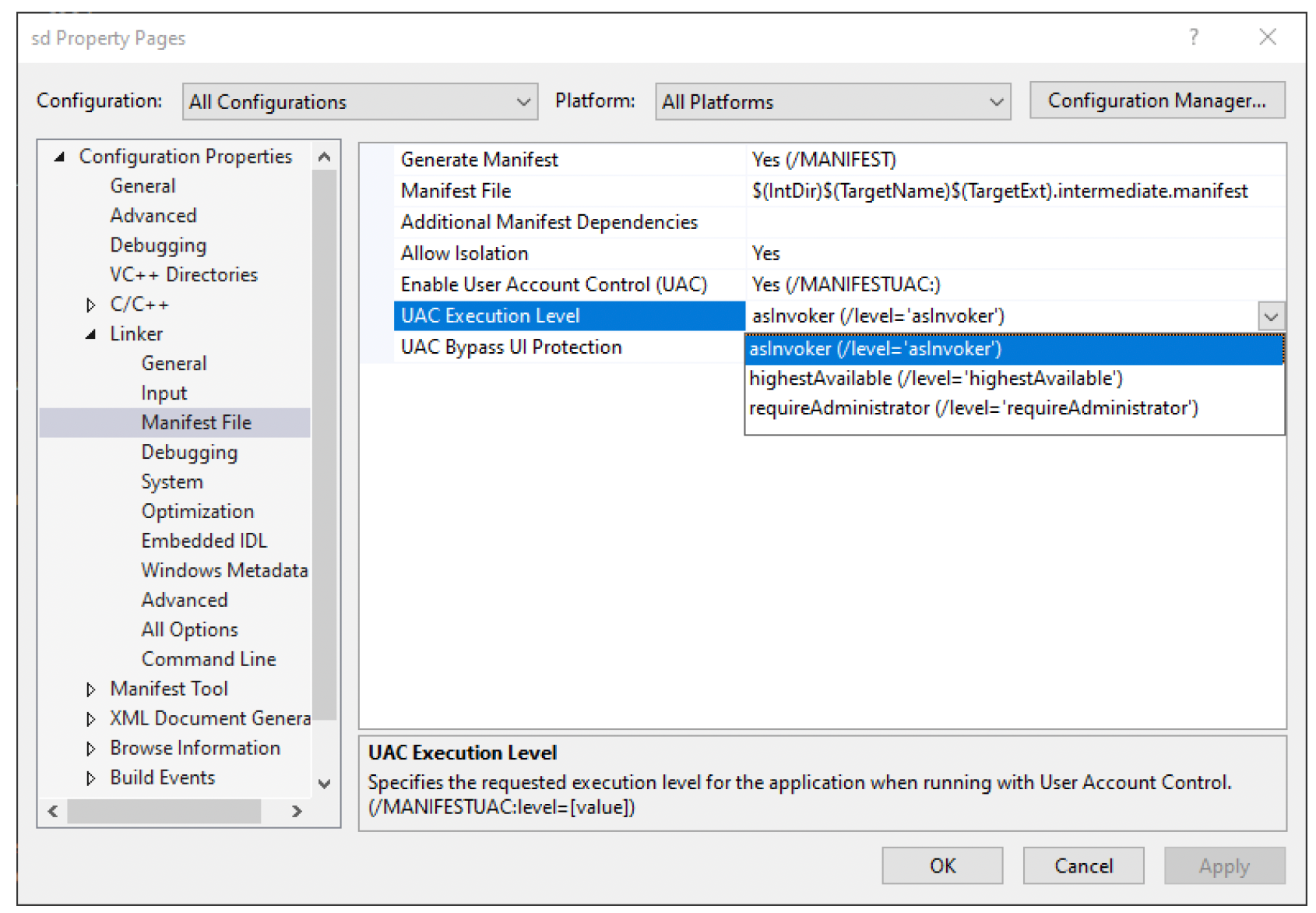Click the Allow Isolation property
This screenshot has height=913, width=1316.
click(464, 253)
